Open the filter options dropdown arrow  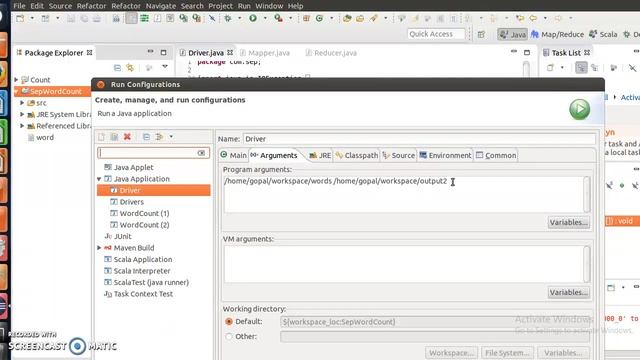[171, 137]
